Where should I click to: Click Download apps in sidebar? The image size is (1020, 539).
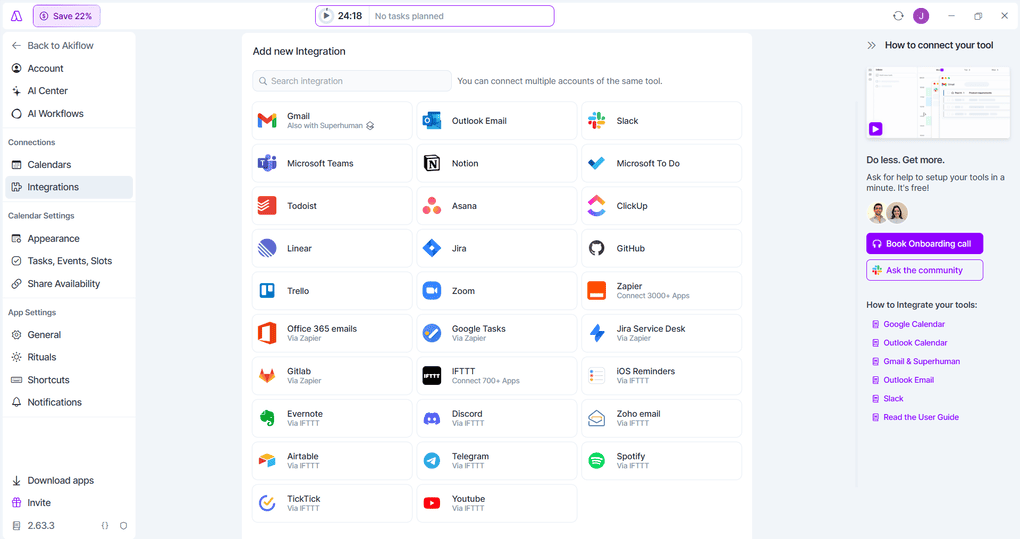tap(53, 480)
